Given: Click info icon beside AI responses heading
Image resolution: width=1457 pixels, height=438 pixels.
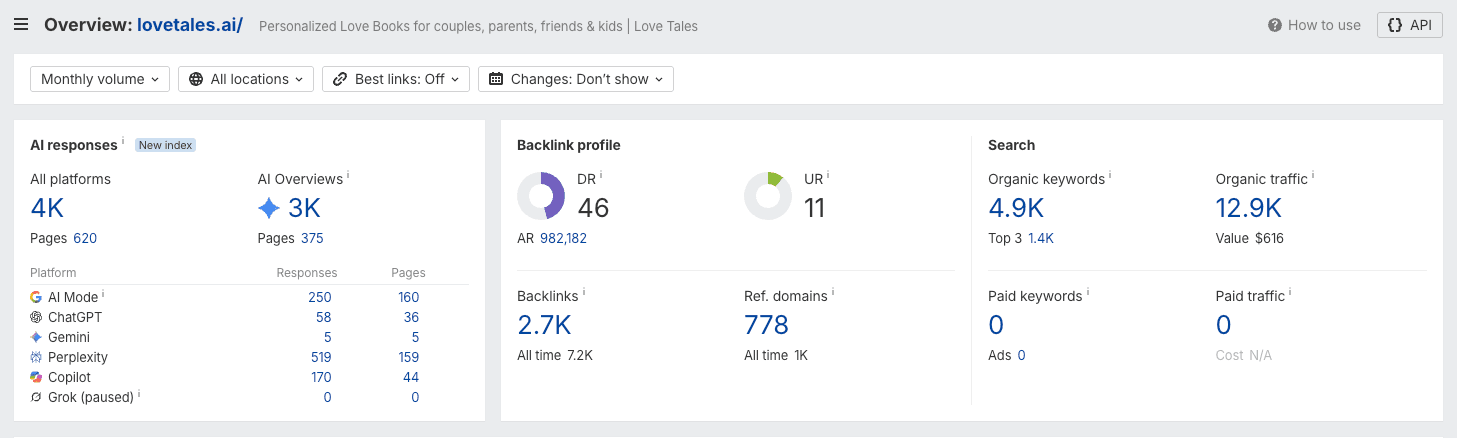Looking at the screenshot, I should (123, 142).
